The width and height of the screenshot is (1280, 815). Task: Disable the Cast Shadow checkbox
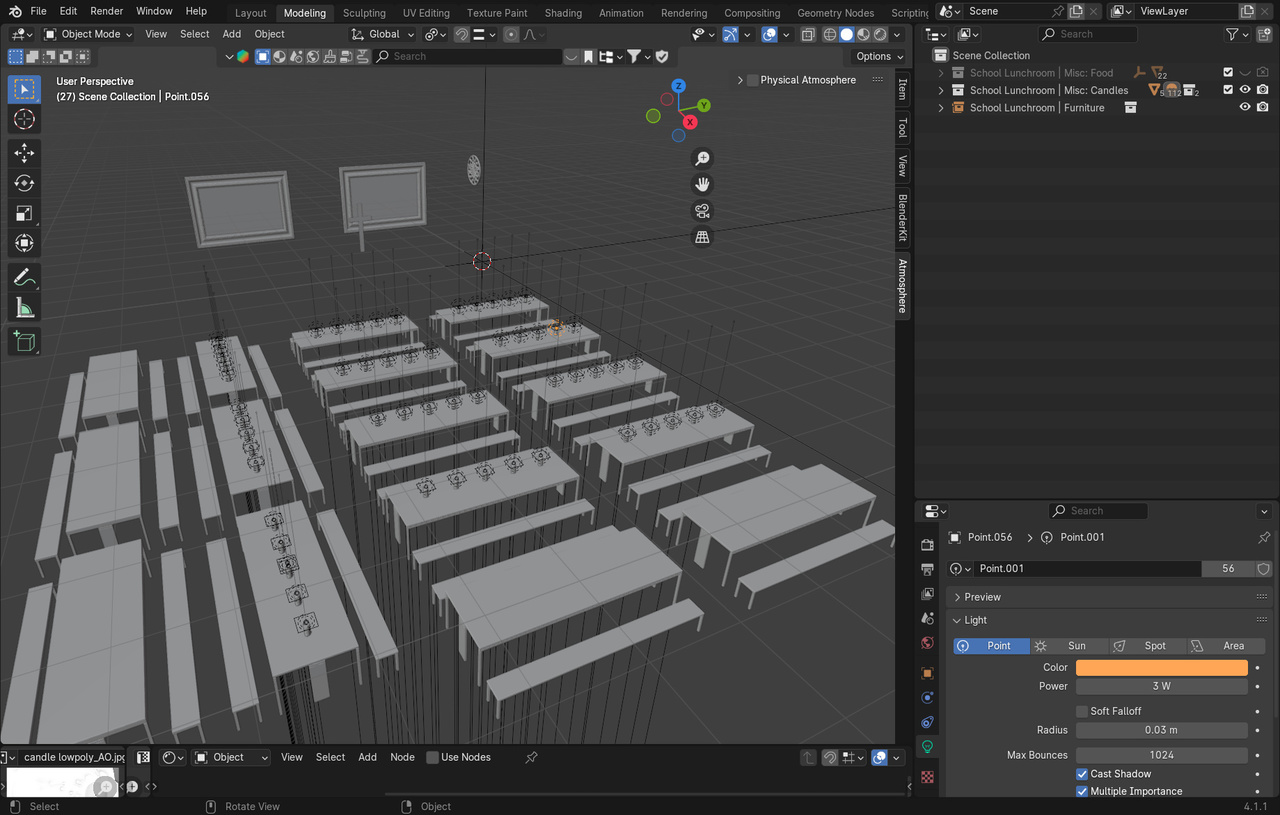(x=1082, y=774)
